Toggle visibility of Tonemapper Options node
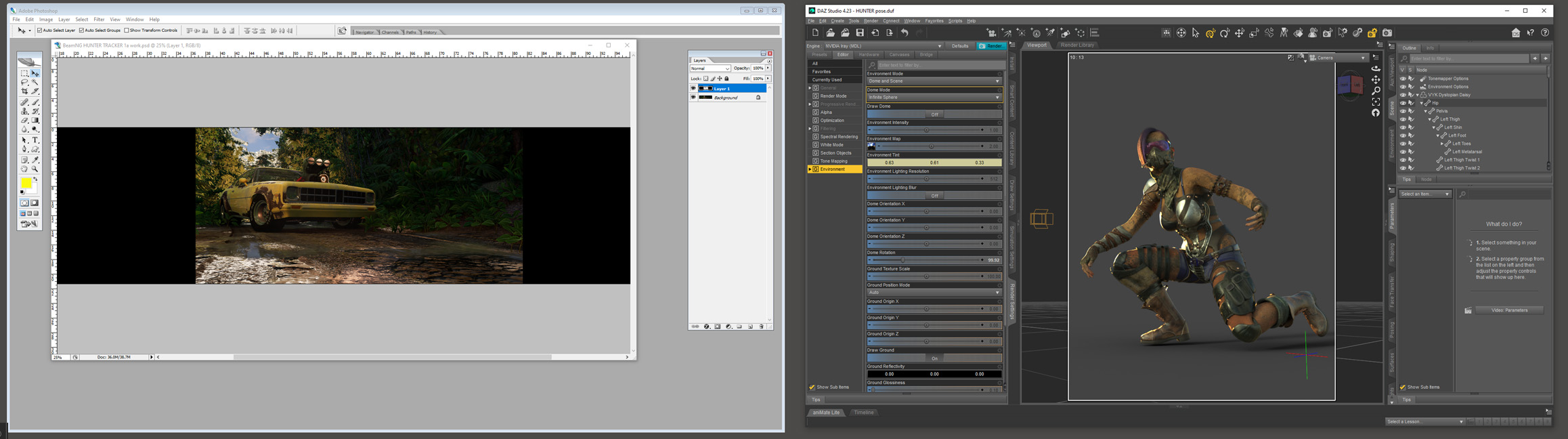1568x439 pixels. [1403, 79]
